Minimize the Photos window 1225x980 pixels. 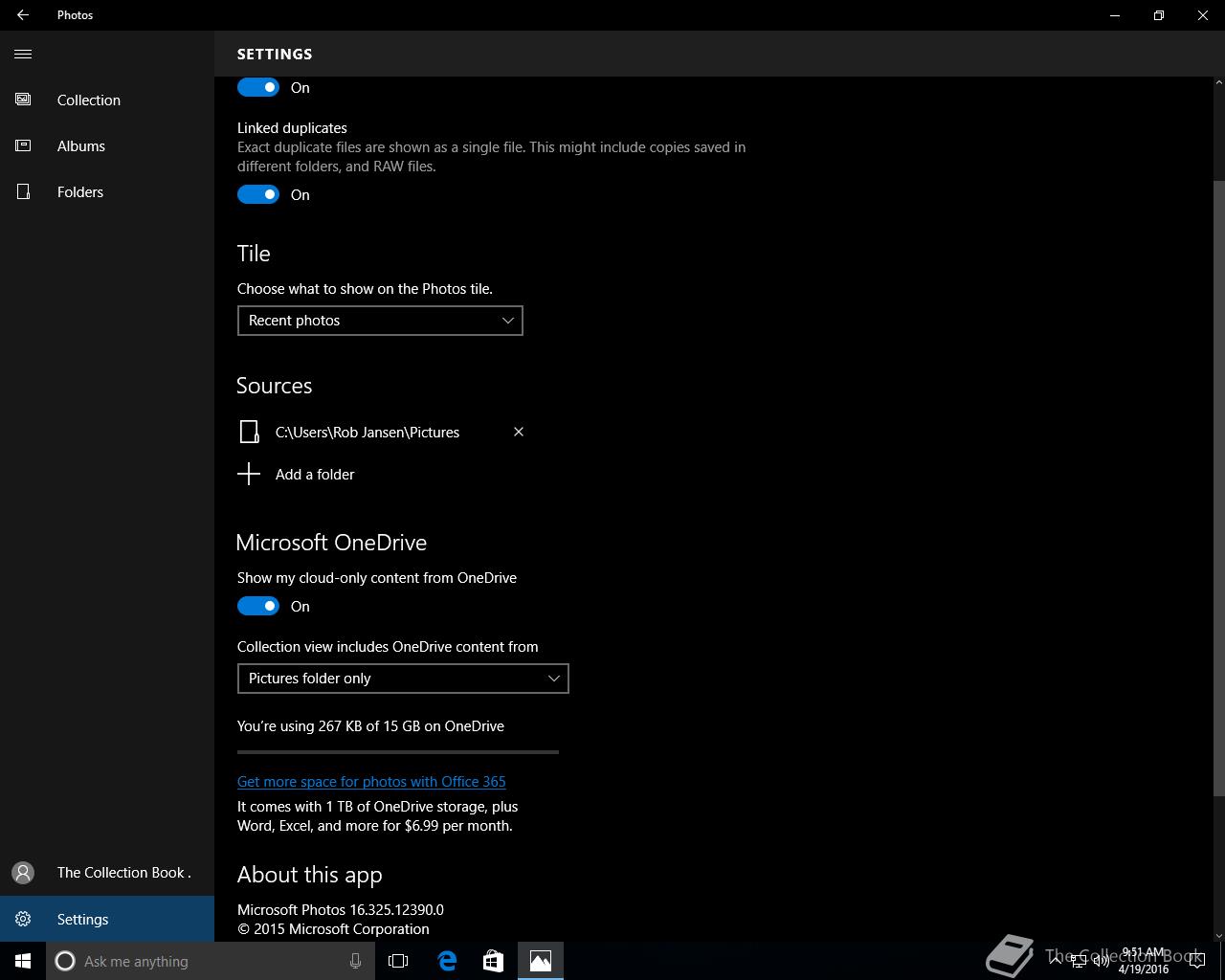[1115, 15]
